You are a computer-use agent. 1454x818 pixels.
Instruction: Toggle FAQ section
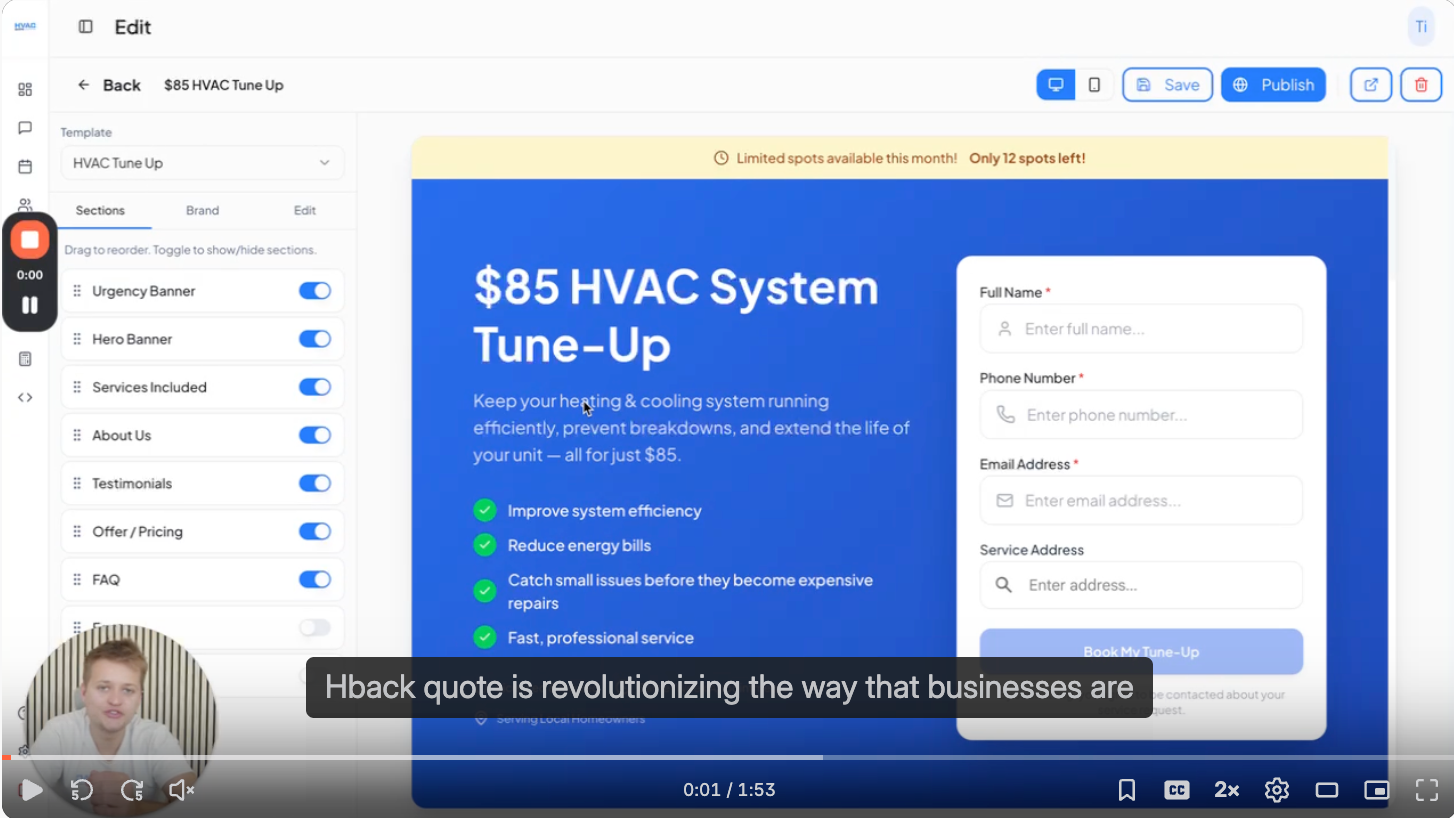315,579
